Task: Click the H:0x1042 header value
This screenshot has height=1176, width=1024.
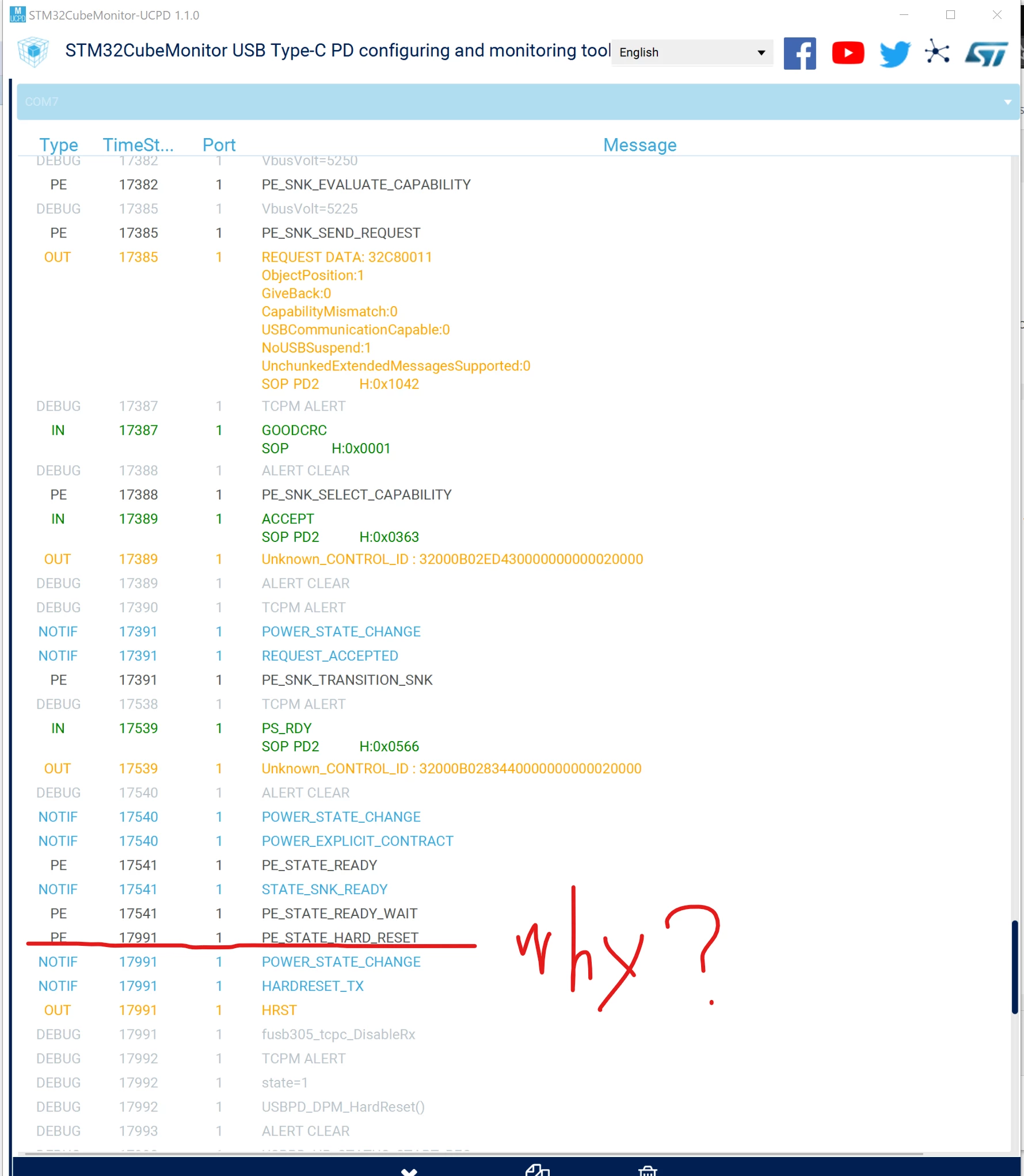Action: (x=389, y=384)
